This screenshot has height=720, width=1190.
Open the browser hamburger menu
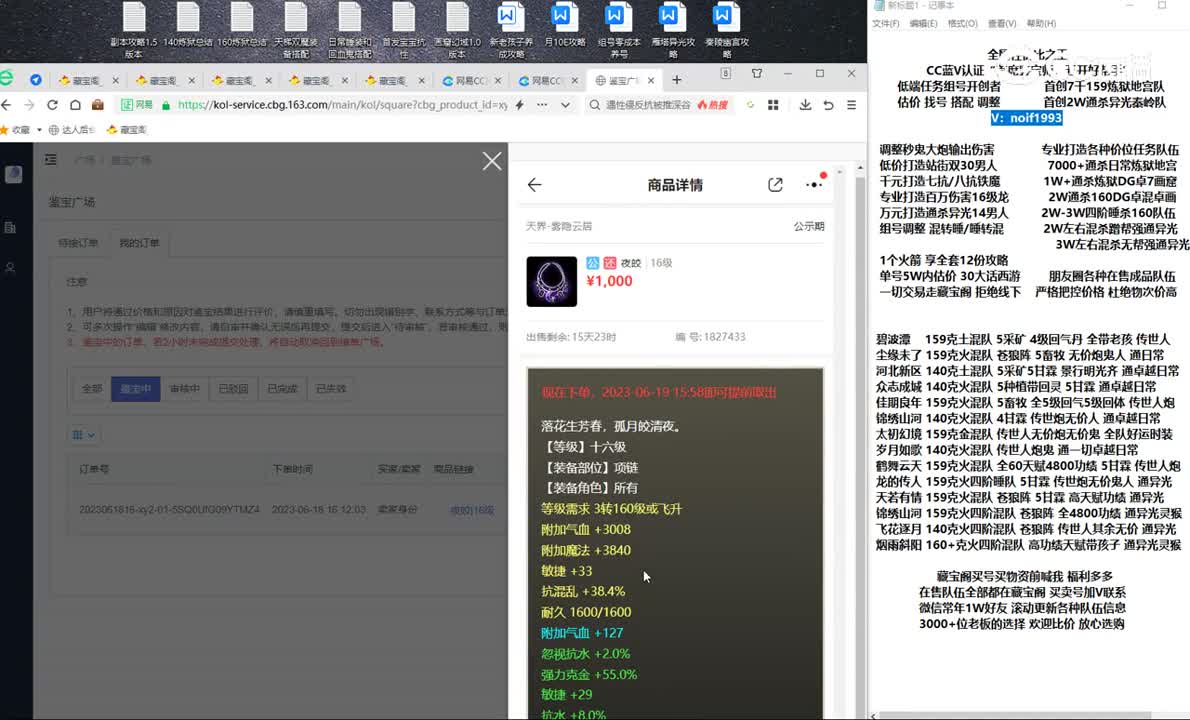(852, 105)
